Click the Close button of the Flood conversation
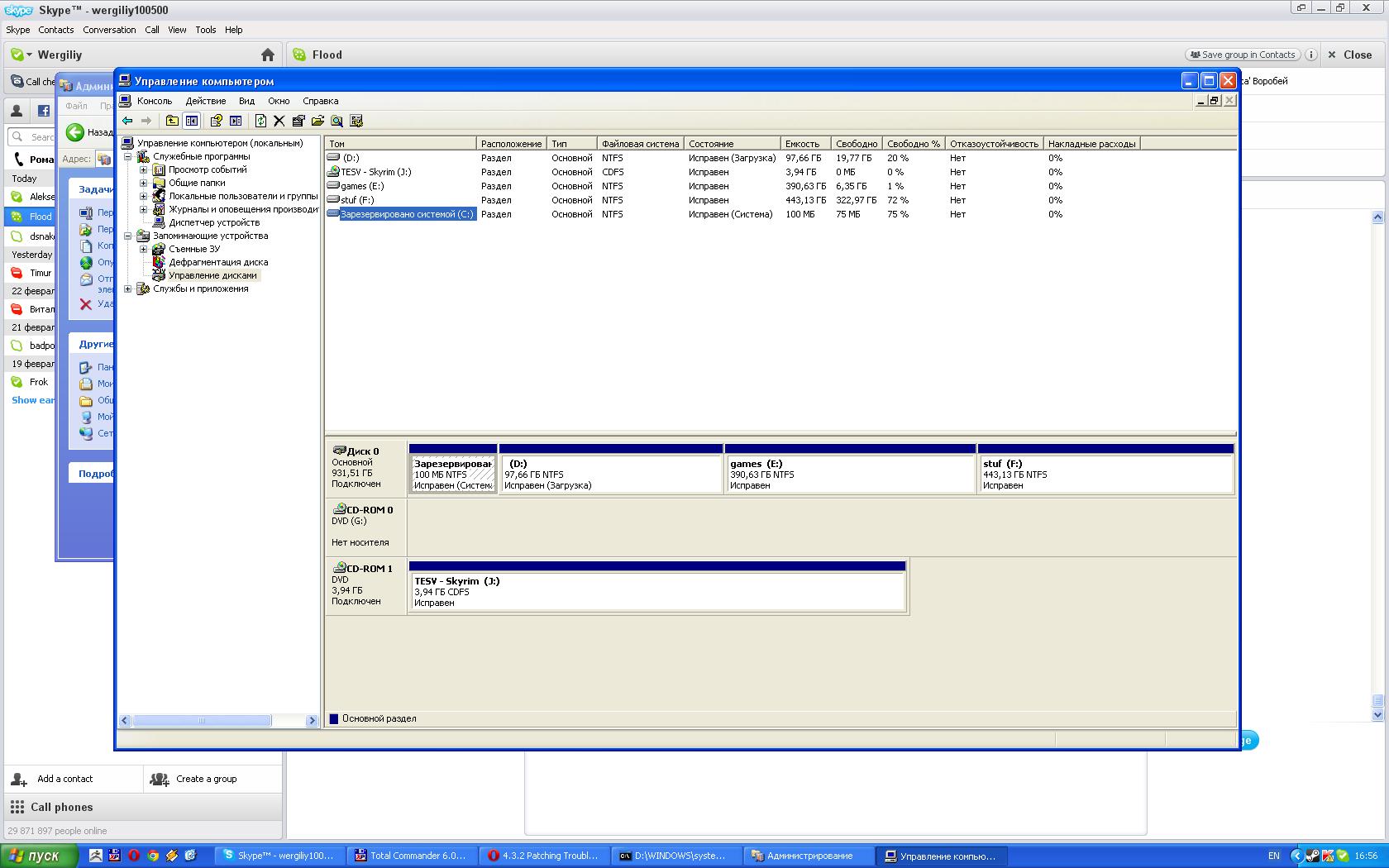Viewport: 1389px width, 868px height. pyautogui.click(x=1349, y=55)
